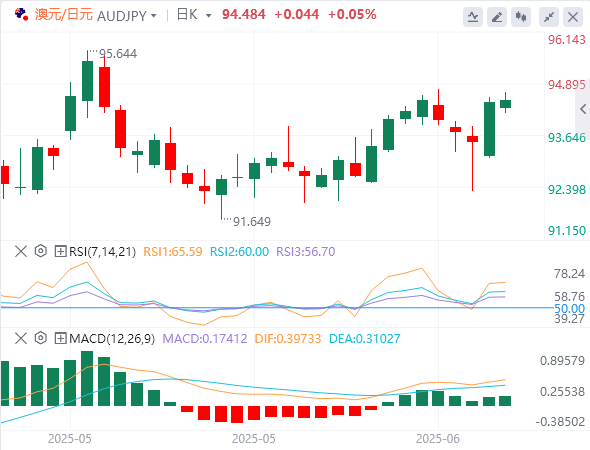Collapse chart with shrink arrows icon
Screen dimensions: 590x450
(549, 17)
